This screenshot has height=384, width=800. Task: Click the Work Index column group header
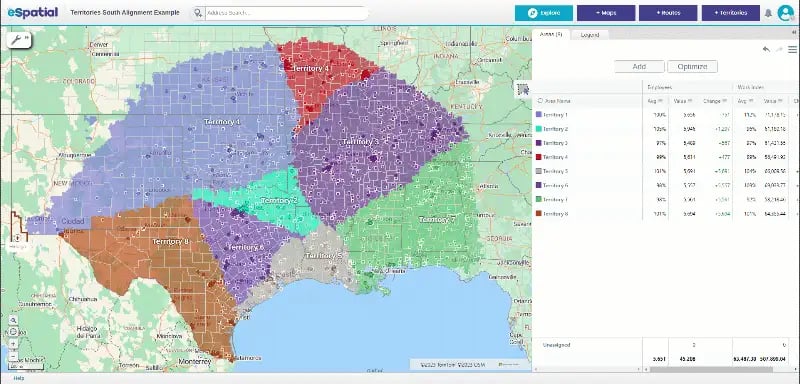click(x=751, y=87)
